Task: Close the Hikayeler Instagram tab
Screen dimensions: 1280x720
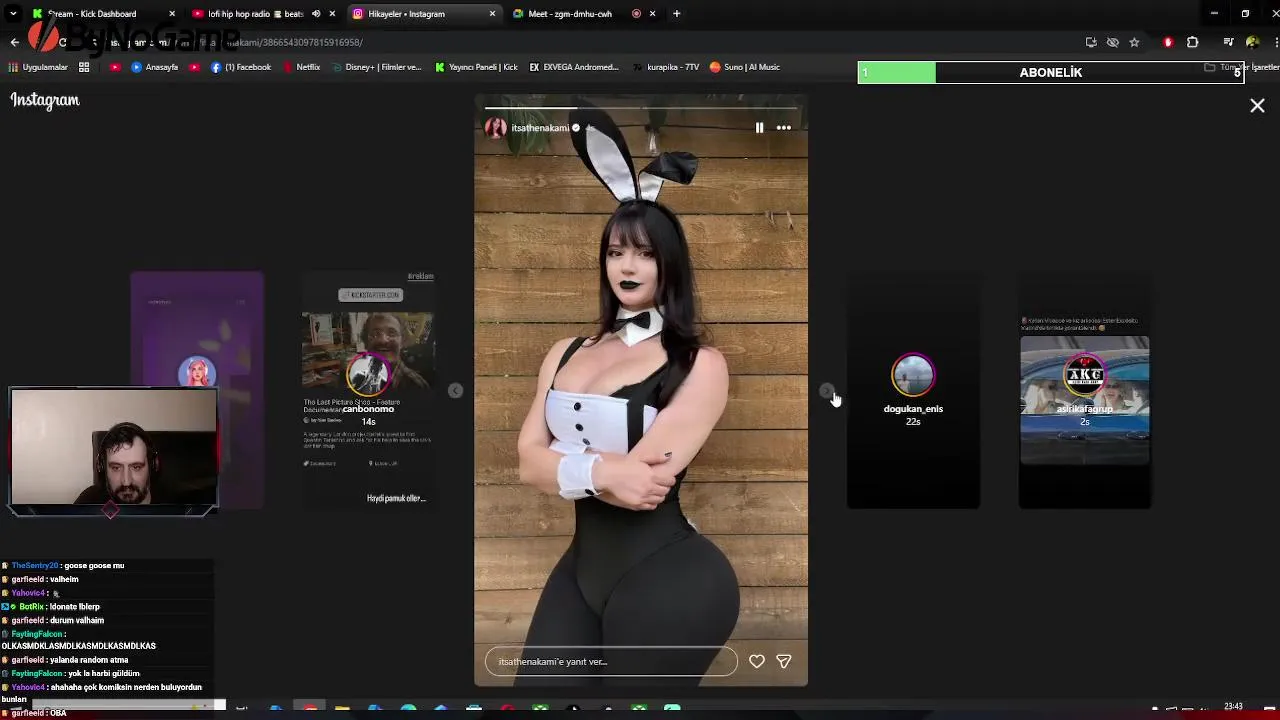Action: pyautogui.click(x=492, y=14)
